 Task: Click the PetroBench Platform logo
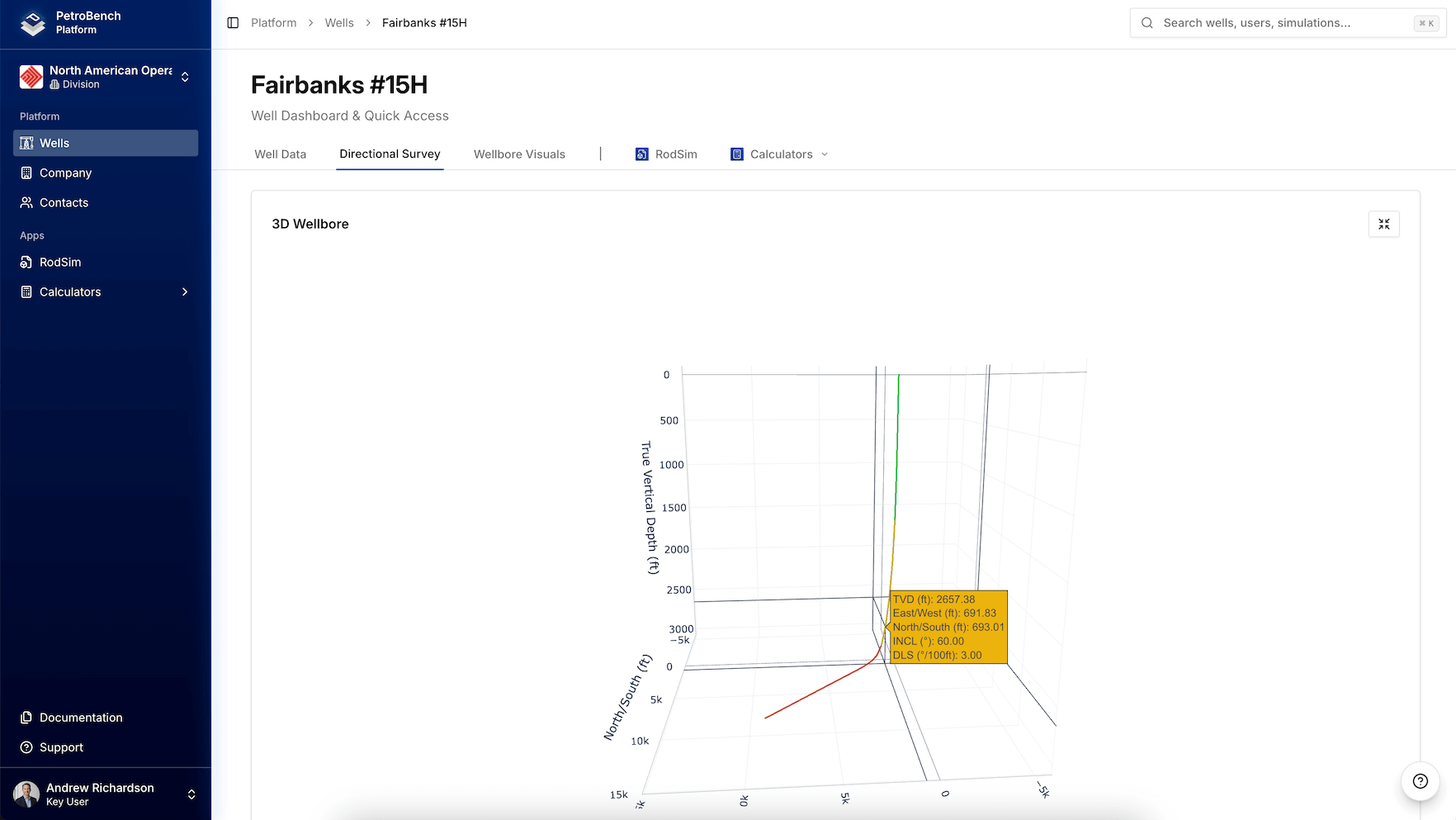(x=31, y=23)
